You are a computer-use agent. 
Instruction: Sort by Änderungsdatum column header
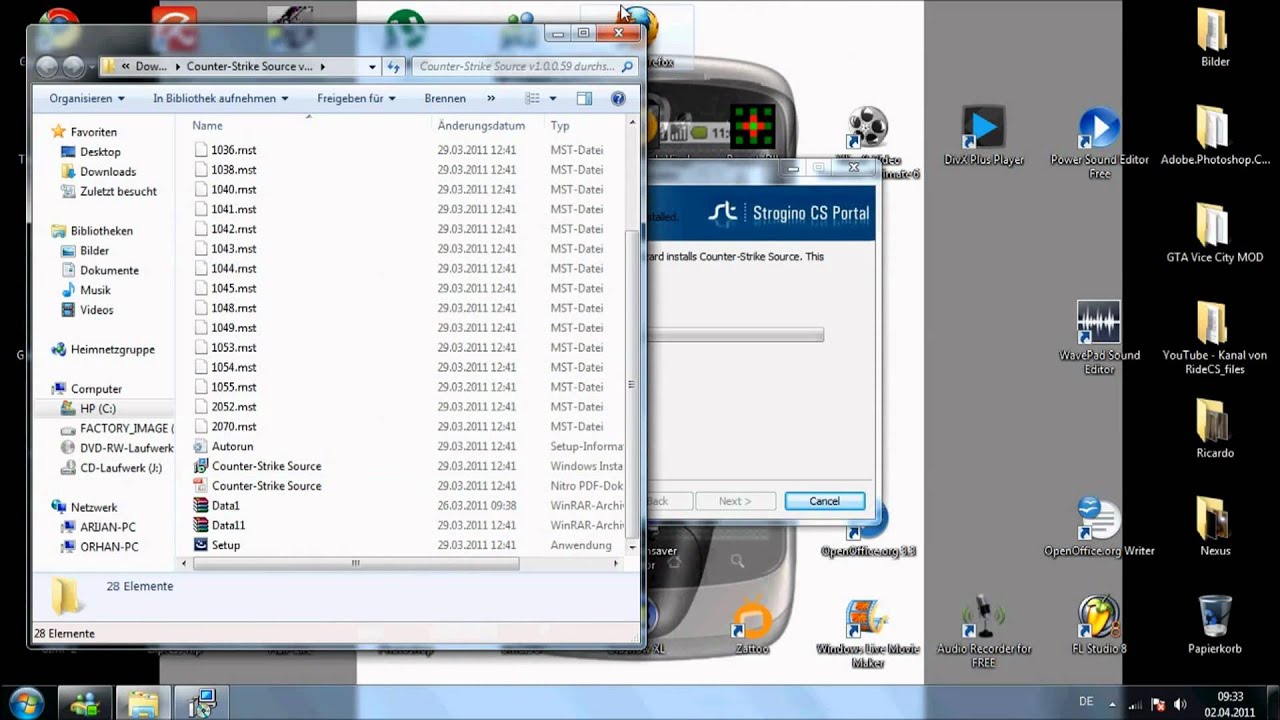(x=487, y=126)
